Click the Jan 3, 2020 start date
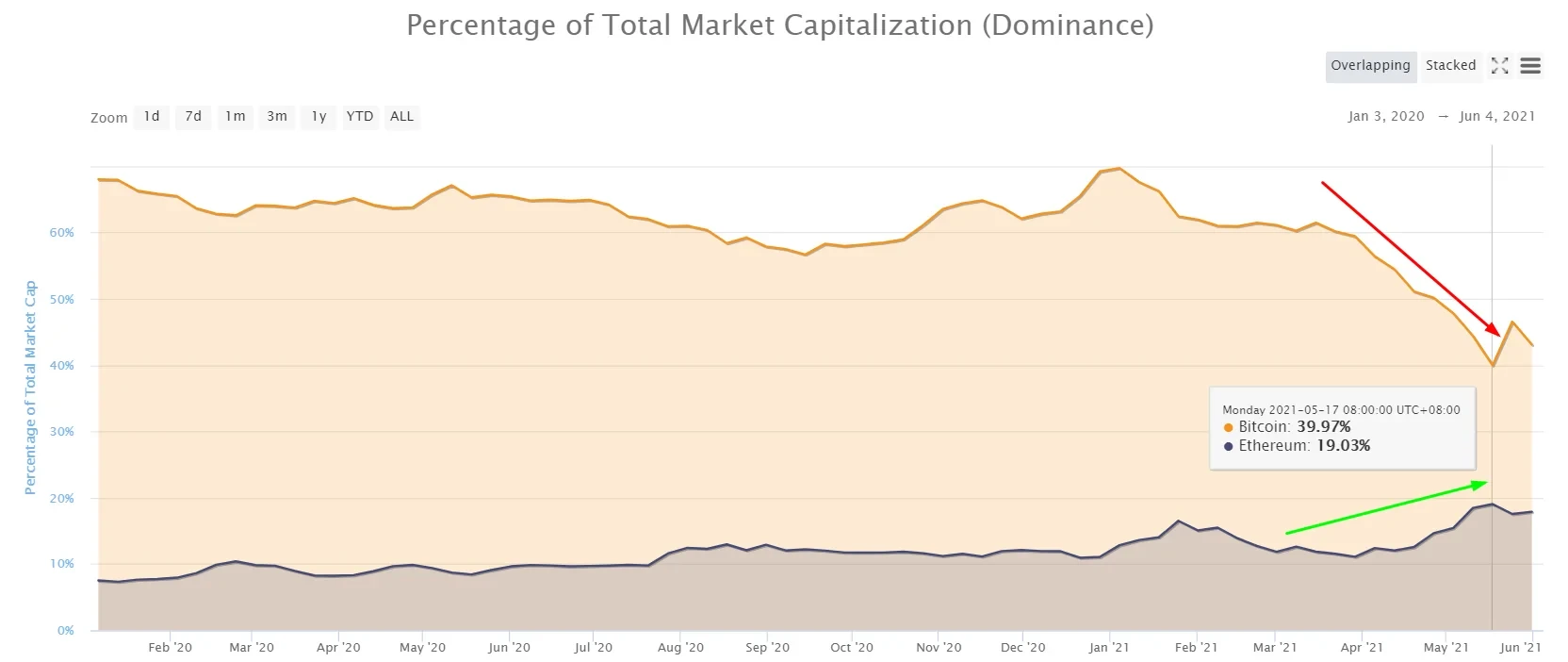This screenshot has width=1568, height=662. (1385, 116)
